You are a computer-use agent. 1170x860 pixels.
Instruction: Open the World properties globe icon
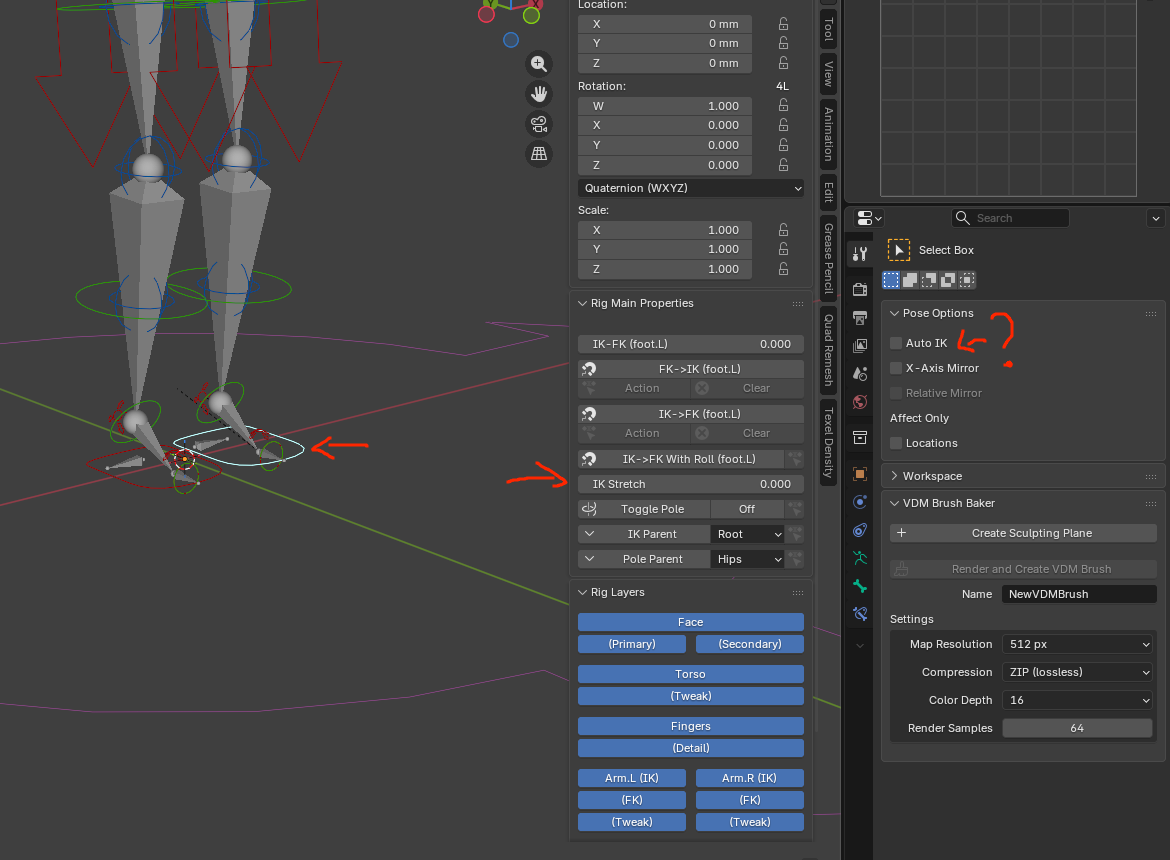click(x=860, y=402)
